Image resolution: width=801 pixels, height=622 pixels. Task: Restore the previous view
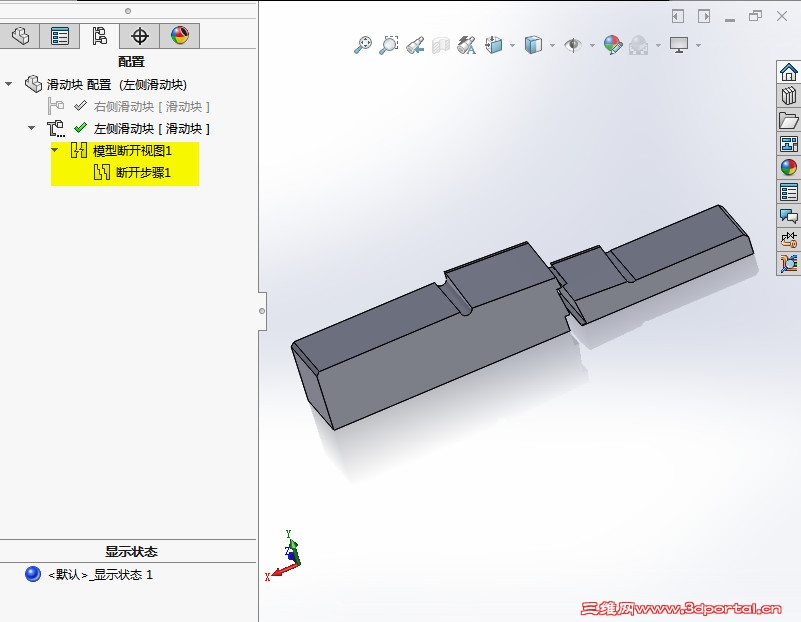[x=415, y=45]
